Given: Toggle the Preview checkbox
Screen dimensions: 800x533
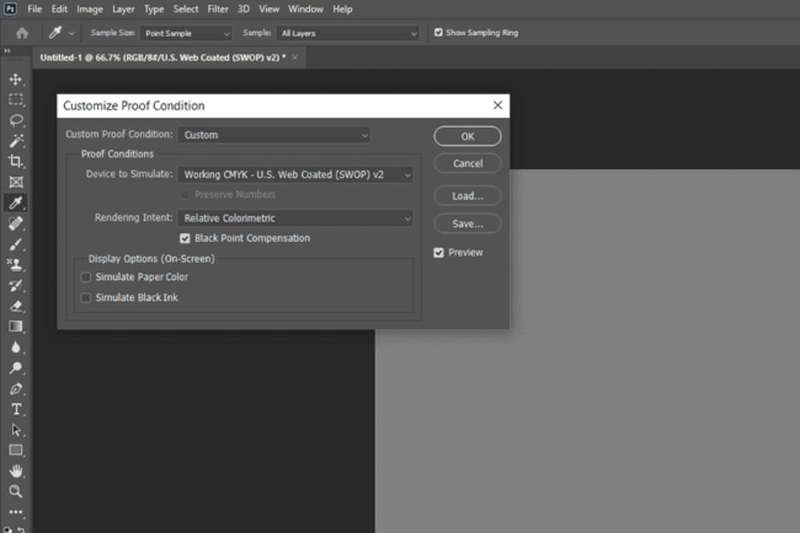Looking at the screenshot, I should tap(439, 252).
